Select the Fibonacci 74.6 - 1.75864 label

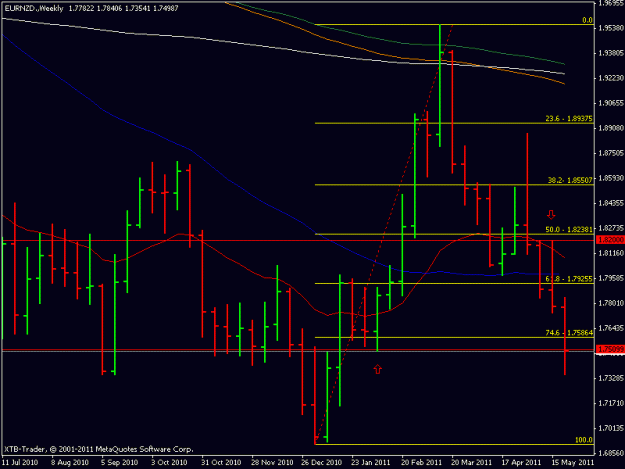[x=569, y=333]
